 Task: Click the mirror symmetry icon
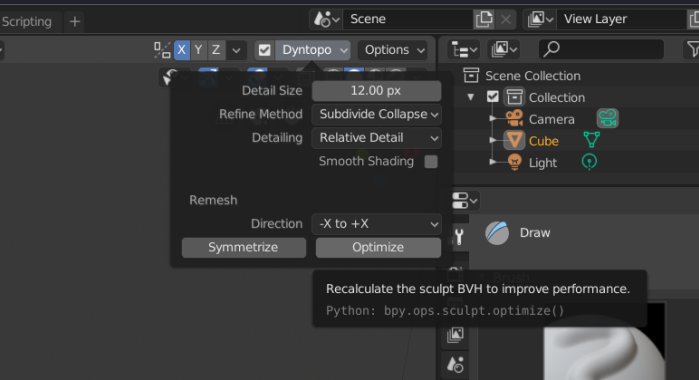[162, 50]
